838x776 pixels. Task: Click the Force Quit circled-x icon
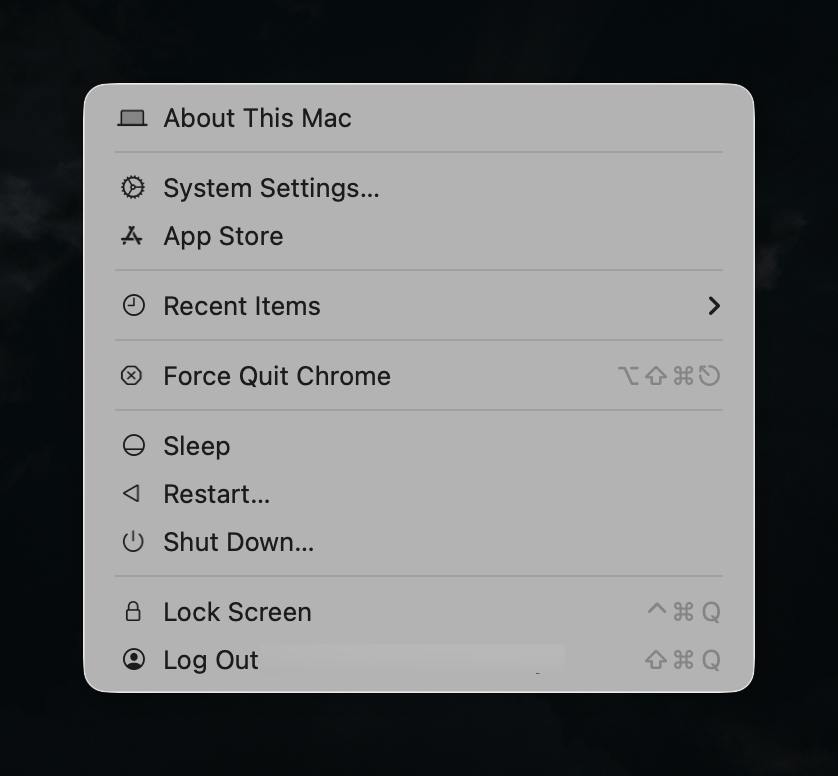coord(132,376)
